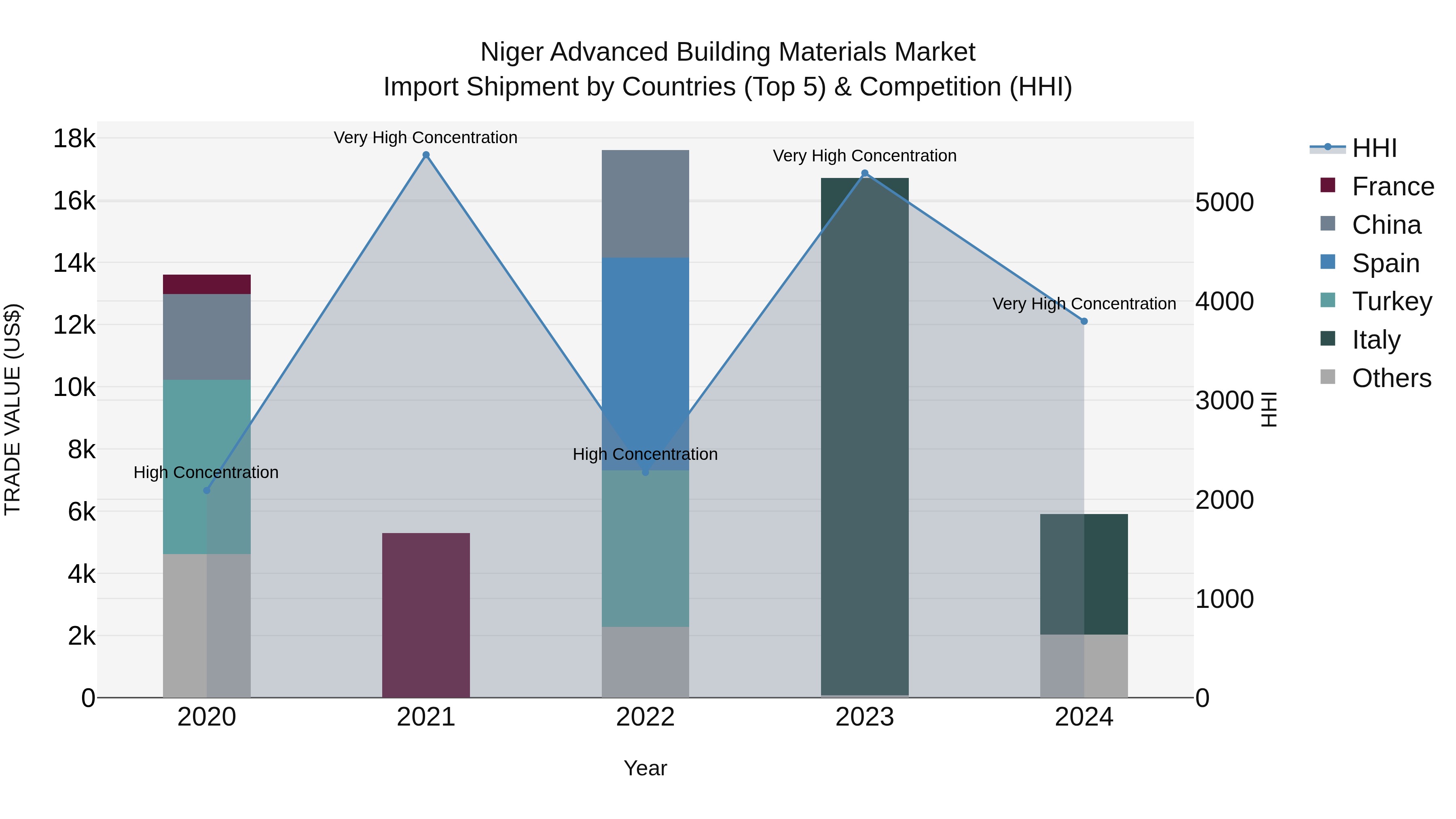Toggle the Turkey legend entry
The height and width of the screenshot is (819, 1456).
click(1376, 301)
